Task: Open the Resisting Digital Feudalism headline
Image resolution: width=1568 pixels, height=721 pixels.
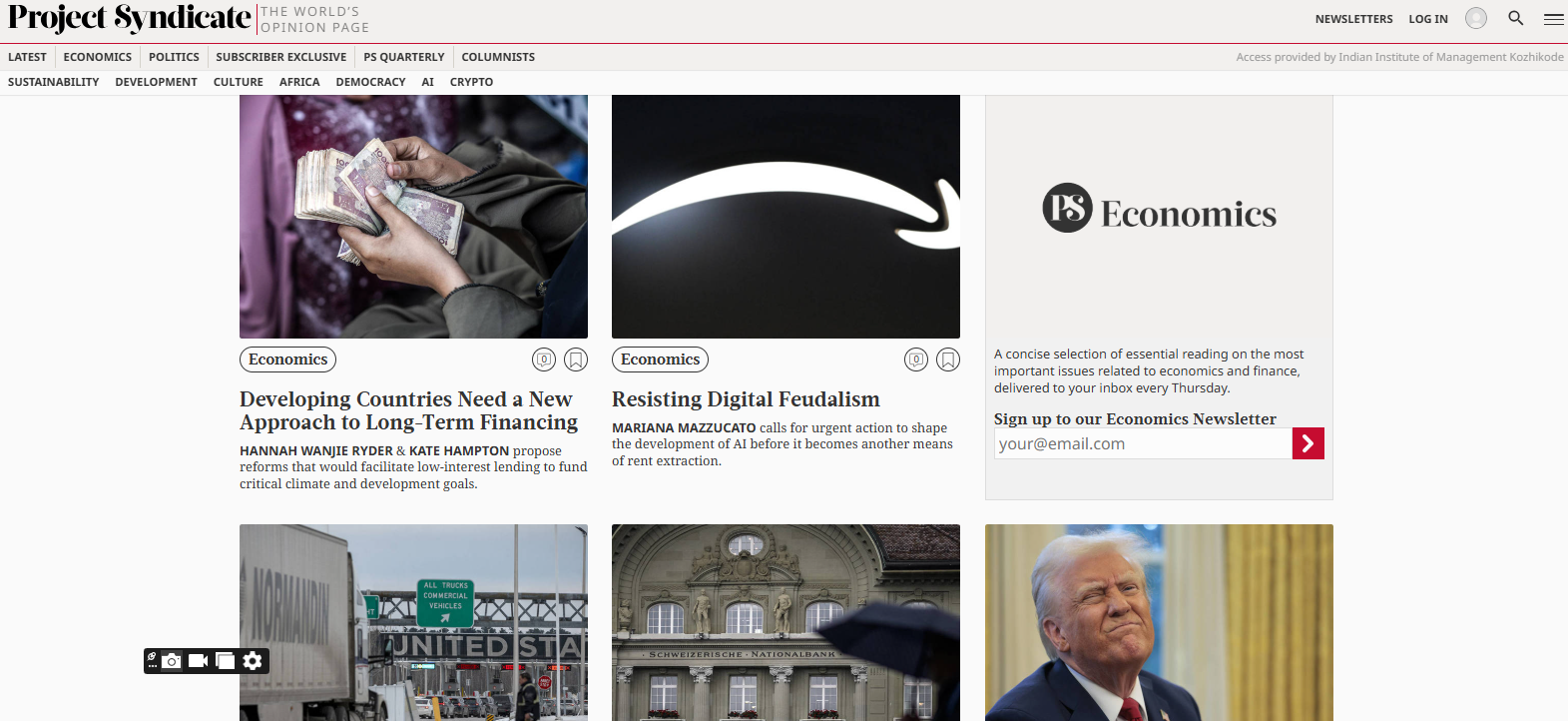Action: coord(746,399)
